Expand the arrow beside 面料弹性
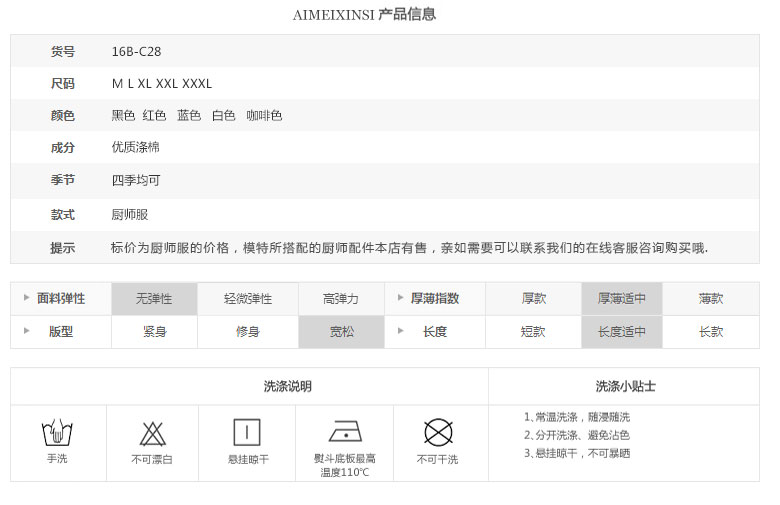 pyautogui.click(x=27, y=298)
